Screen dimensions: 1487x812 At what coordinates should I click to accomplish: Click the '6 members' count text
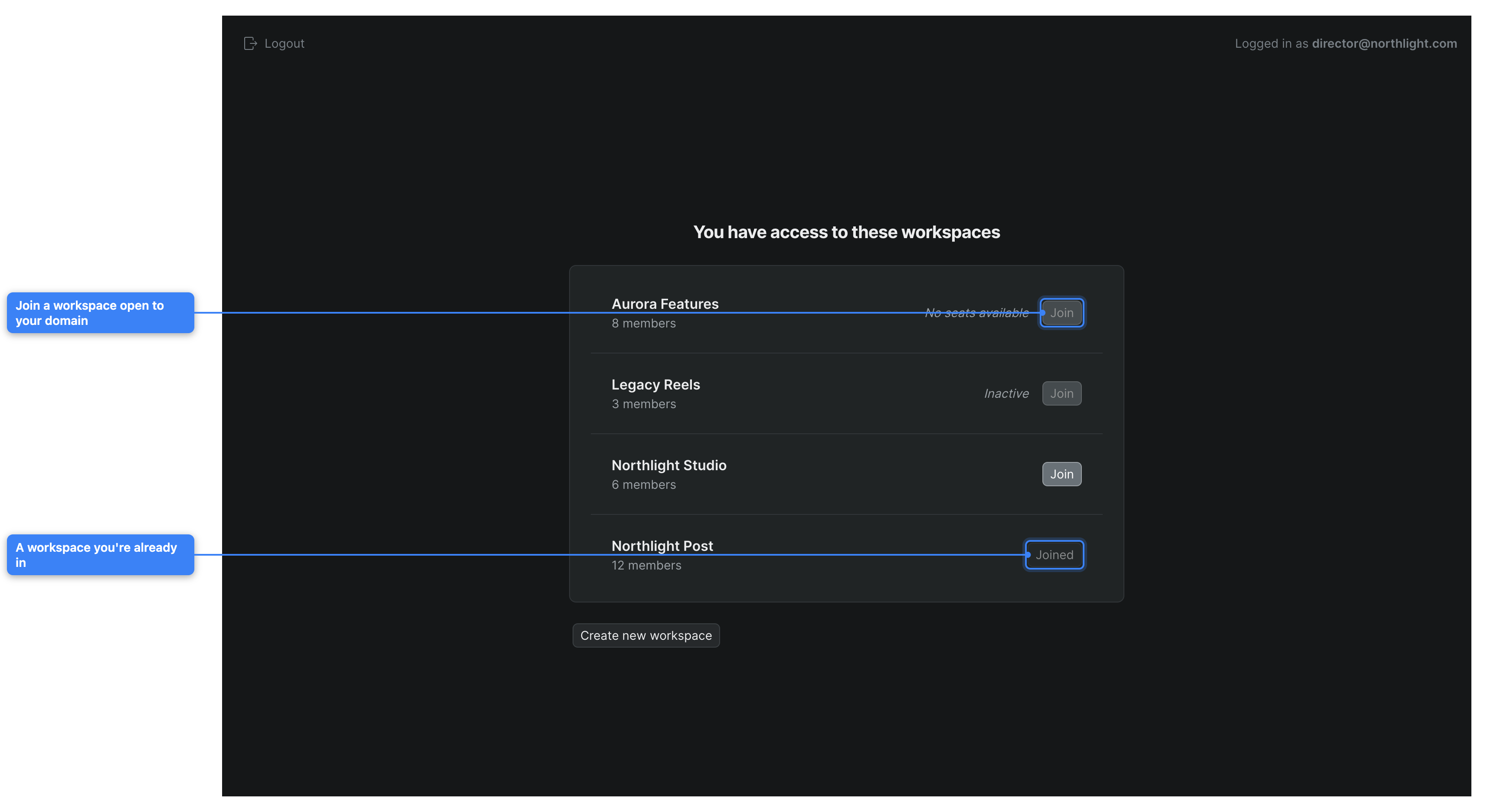point(644,485)
